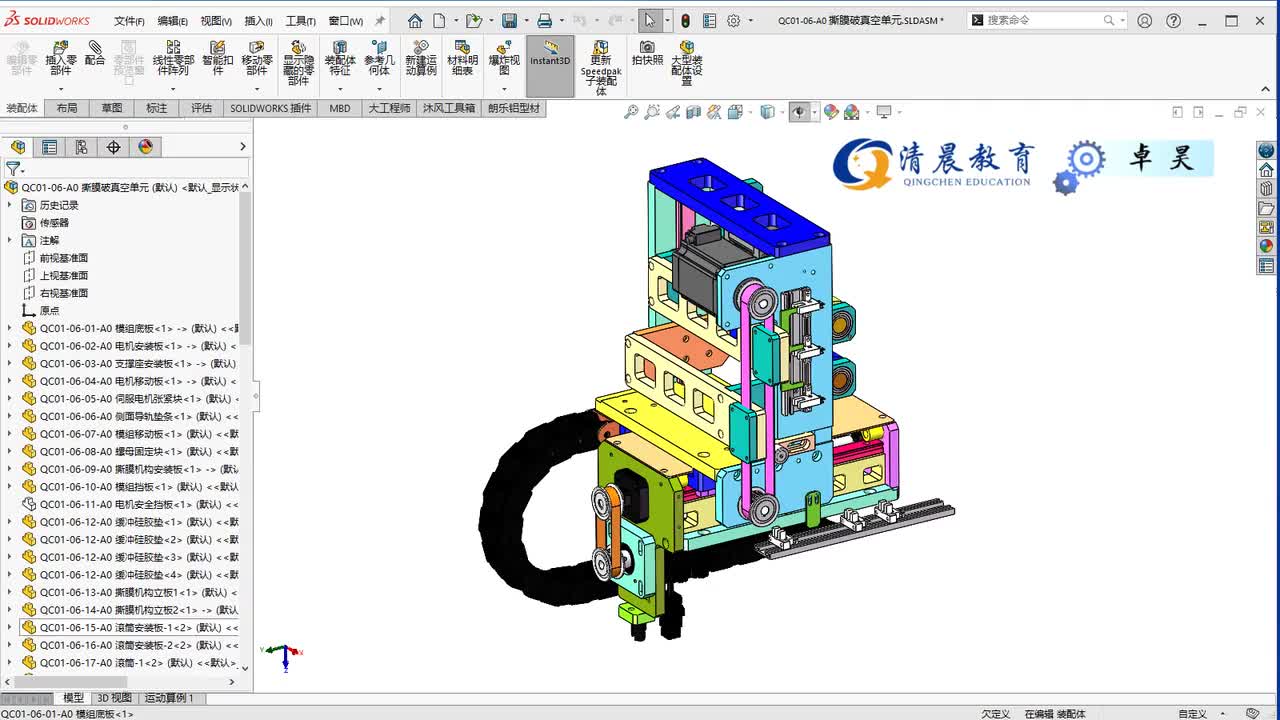1280x720 pixels.
Task: Open Linear Component Pattern (线性零部件阵列)
Action: pos(173,58)
